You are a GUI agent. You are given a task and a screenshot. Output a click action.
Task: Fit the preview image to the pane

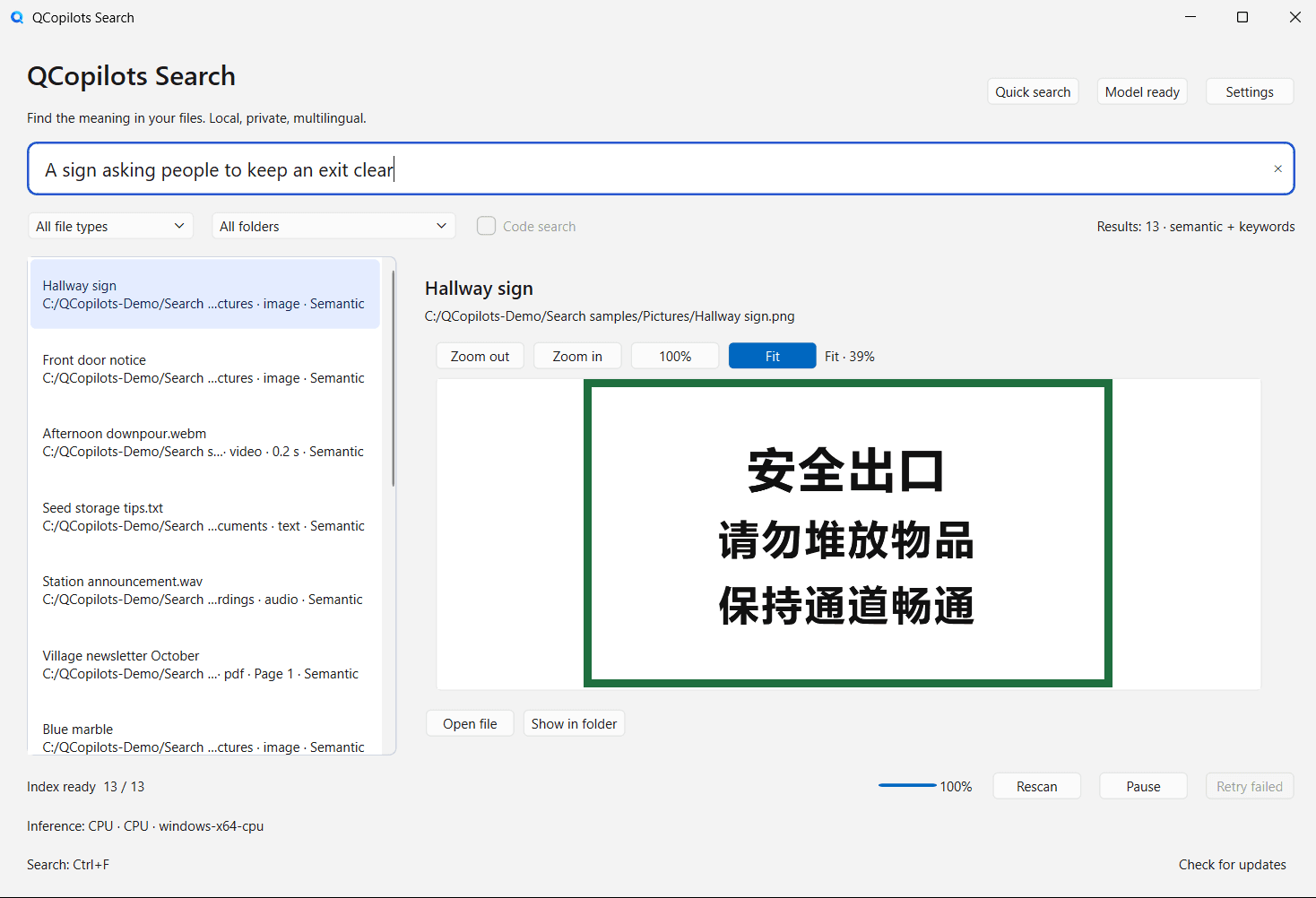coord(773,356)
